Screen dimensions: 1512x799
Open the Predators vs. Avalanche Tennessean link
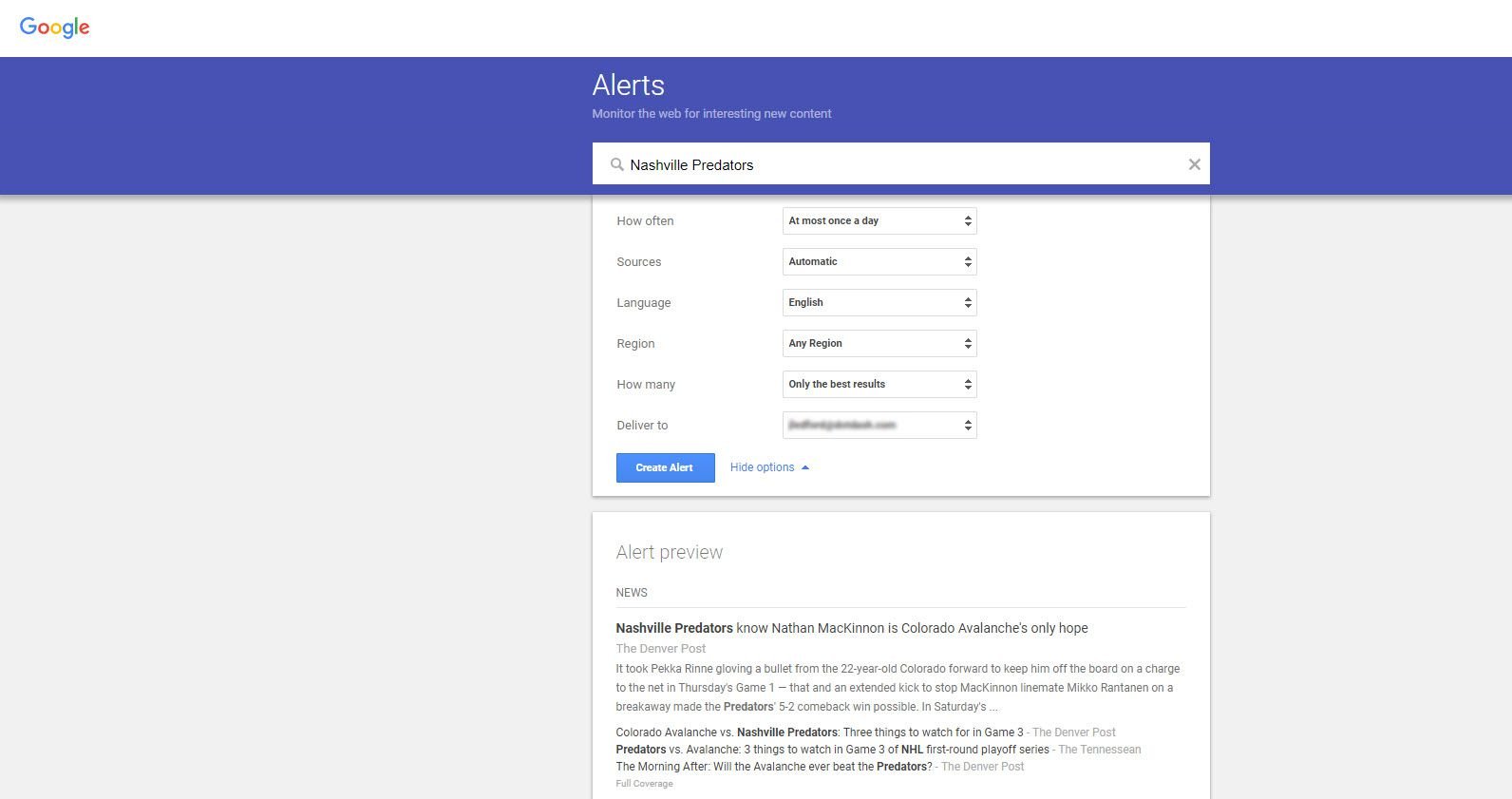(832, 750)
